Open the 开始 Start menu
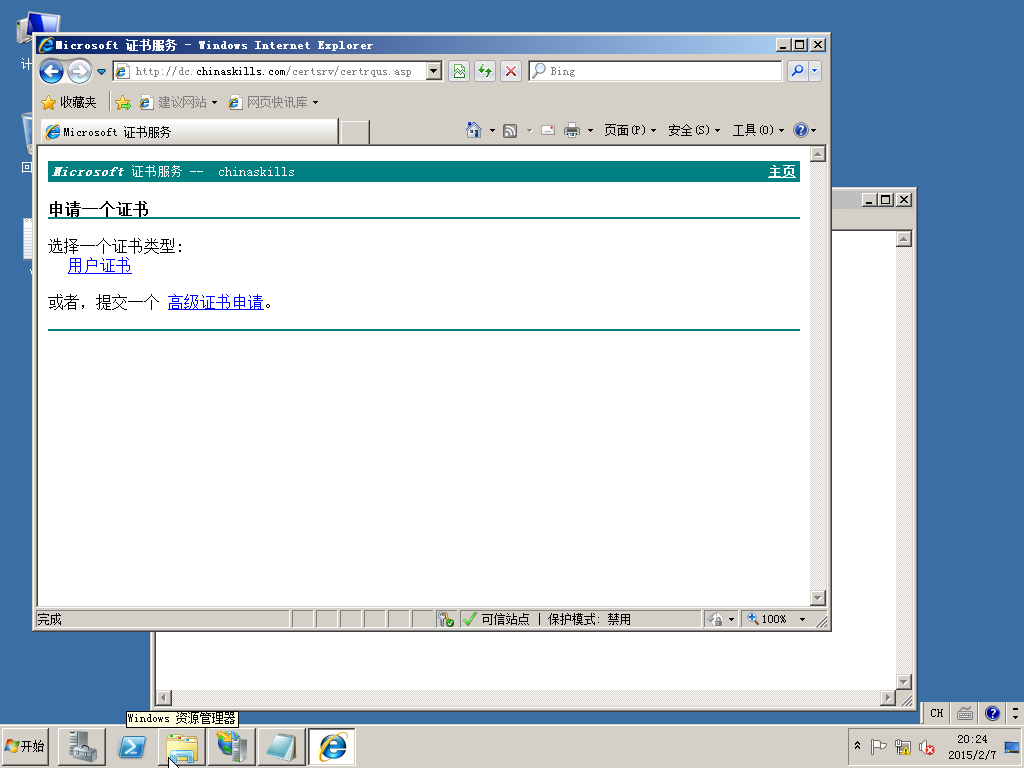Viewport: 1024px width, 768px height. tap(25, 746)
